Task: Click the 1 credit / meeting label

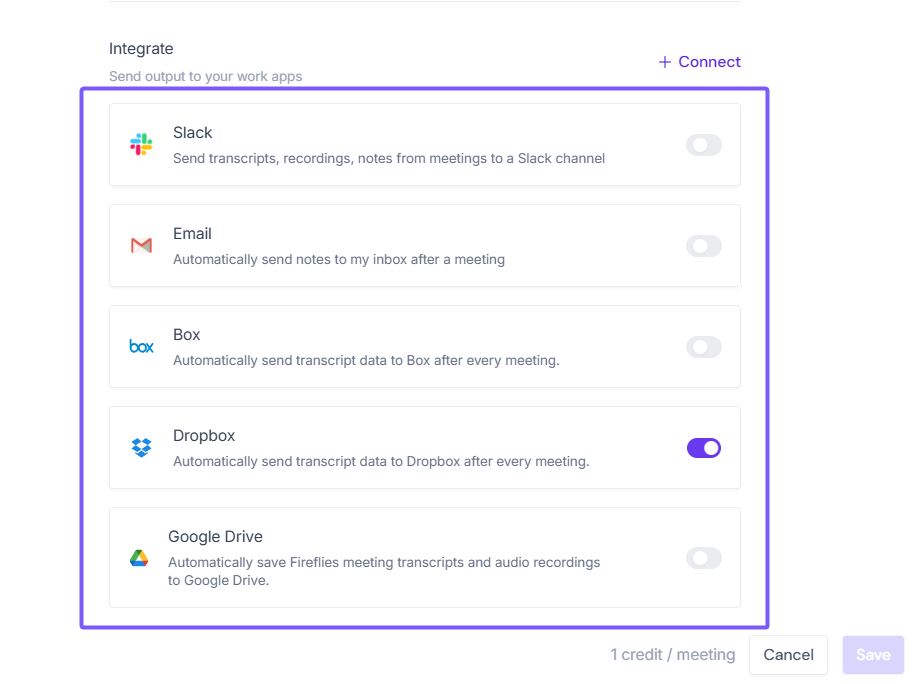Action: point(673,655)
